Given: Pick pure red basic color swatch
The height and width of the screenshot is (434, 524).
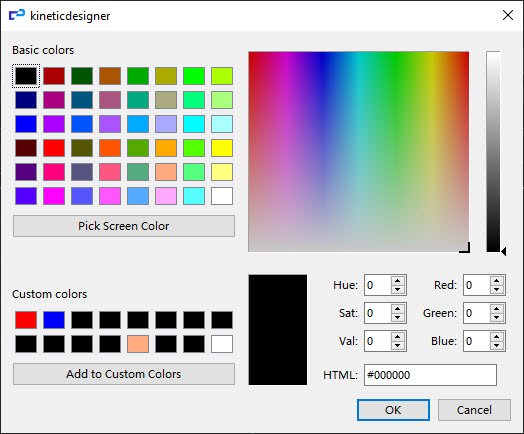Looking at the screenshot, I should click(54, 148).
